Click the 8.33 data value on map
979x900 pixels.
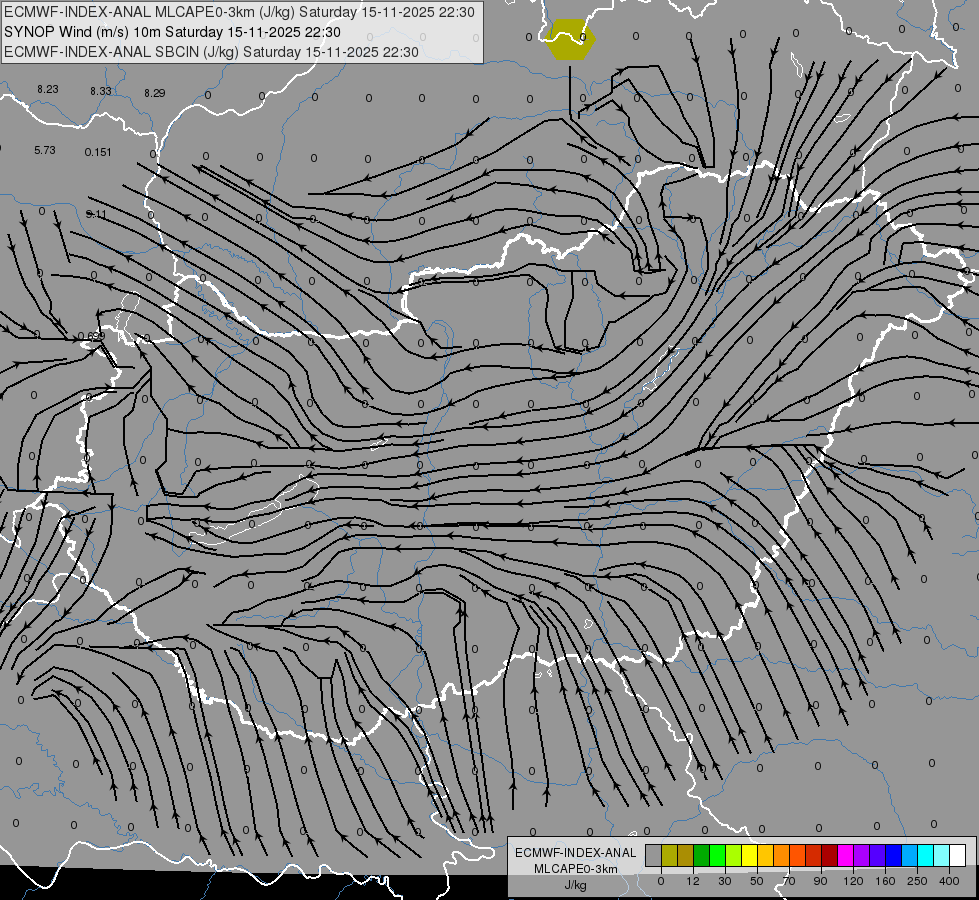click(x=101, y=91)
